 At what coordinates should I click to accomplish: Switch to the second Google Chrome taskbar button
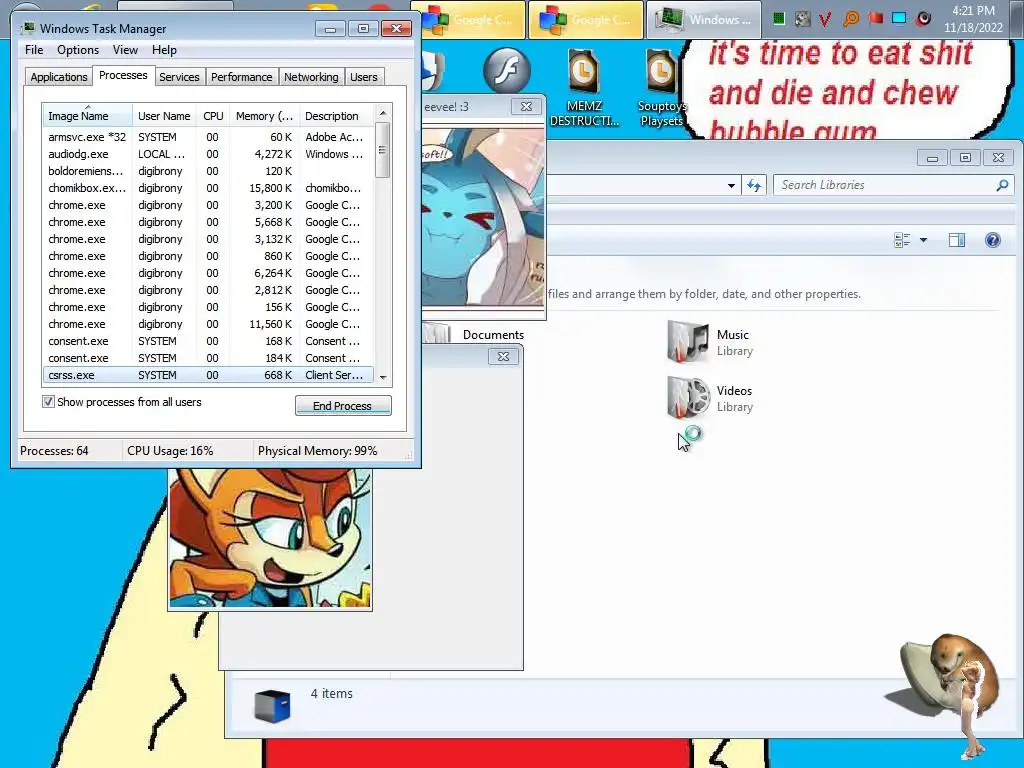tap(585, 20)
